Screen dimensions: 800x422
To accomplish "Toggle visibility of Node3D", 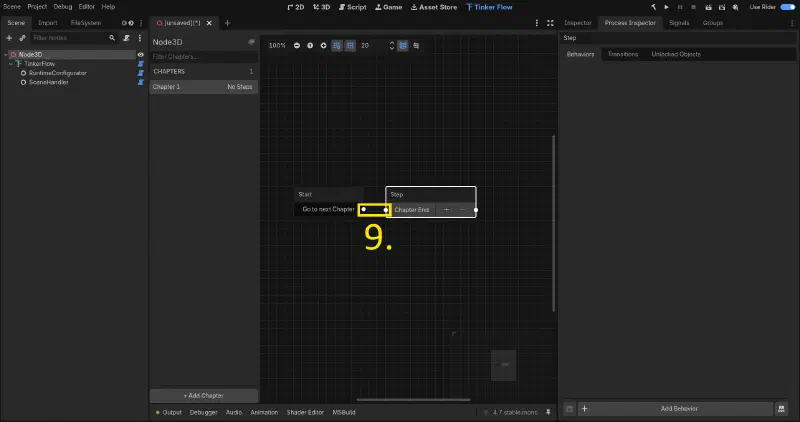I will 140,55.
